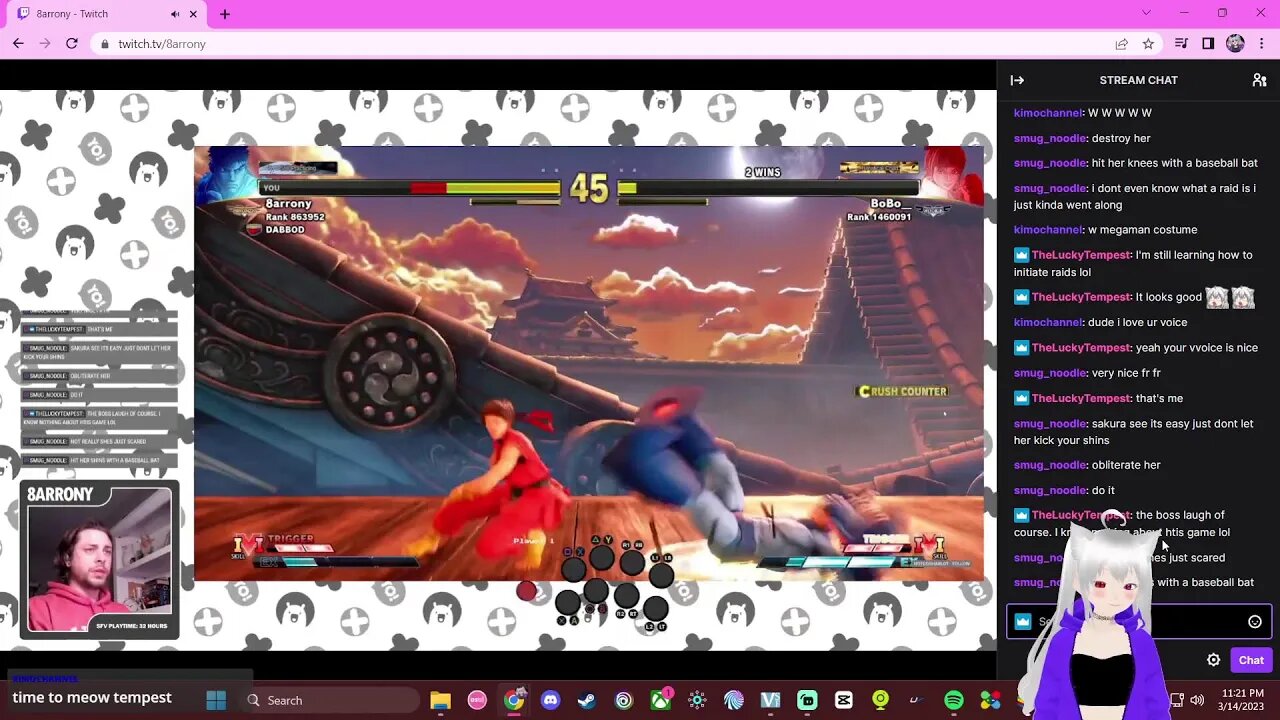Open smug_noodle's name on 'destroy her'
The image size is (1280, 720).
click(1050, 138)
